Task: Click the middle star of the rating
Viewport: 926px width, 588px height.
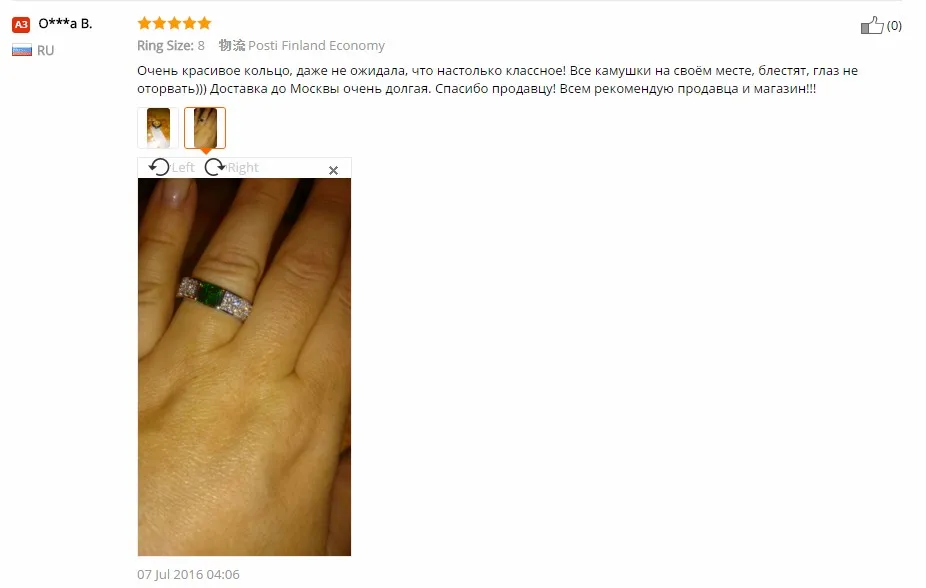Action: pyautogui.click(x=174, y=23)
